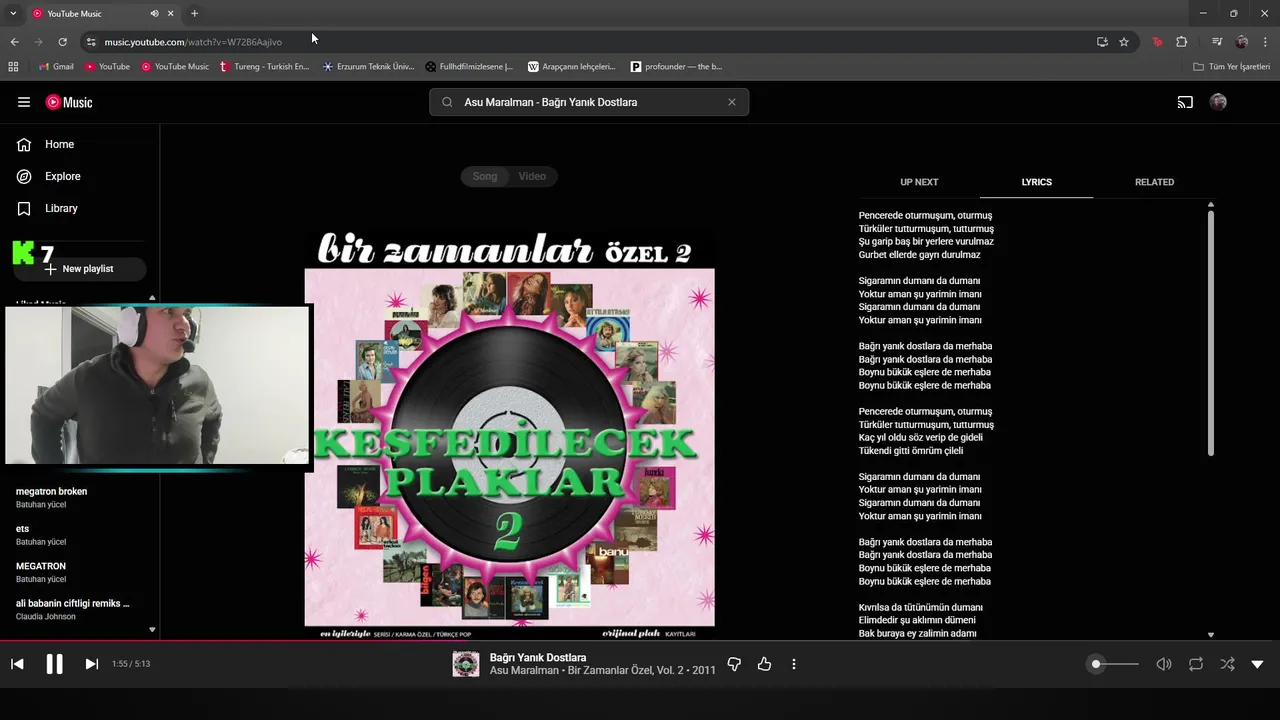The width and height of the screenshot is (1280, 720).
Task: Close the YouTube Music tab
Action: tap(171, 14)
